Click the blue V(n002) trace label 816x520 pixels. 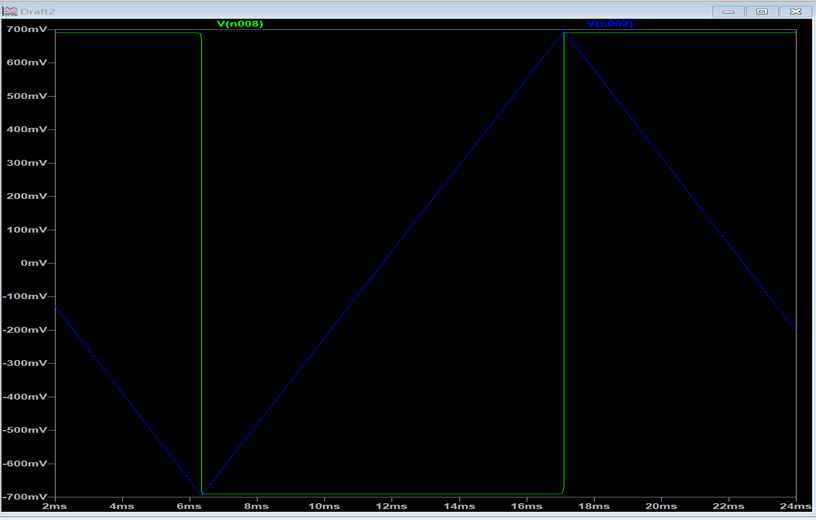609,23
